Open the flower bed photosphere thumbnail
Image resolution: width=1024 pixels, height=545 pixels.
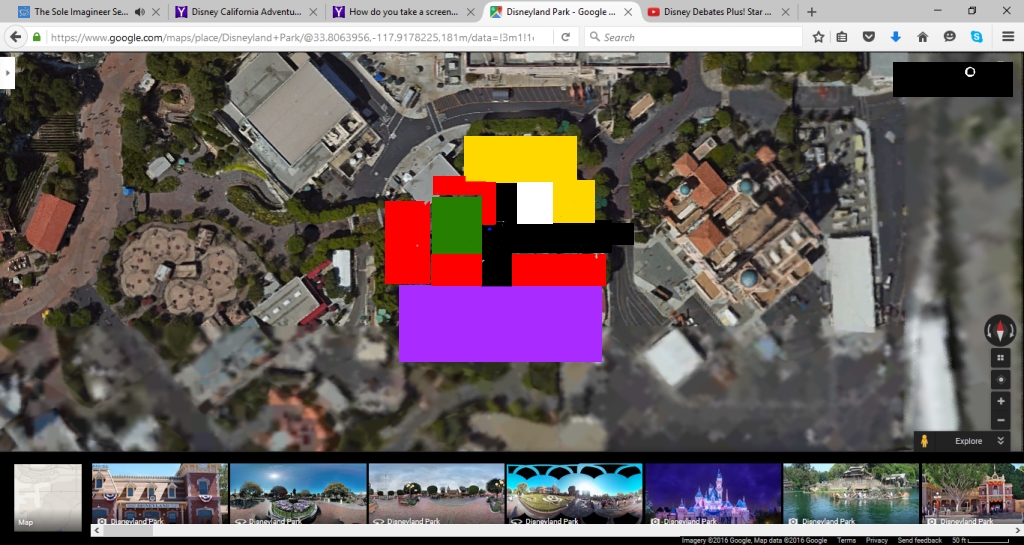point(298,493)
